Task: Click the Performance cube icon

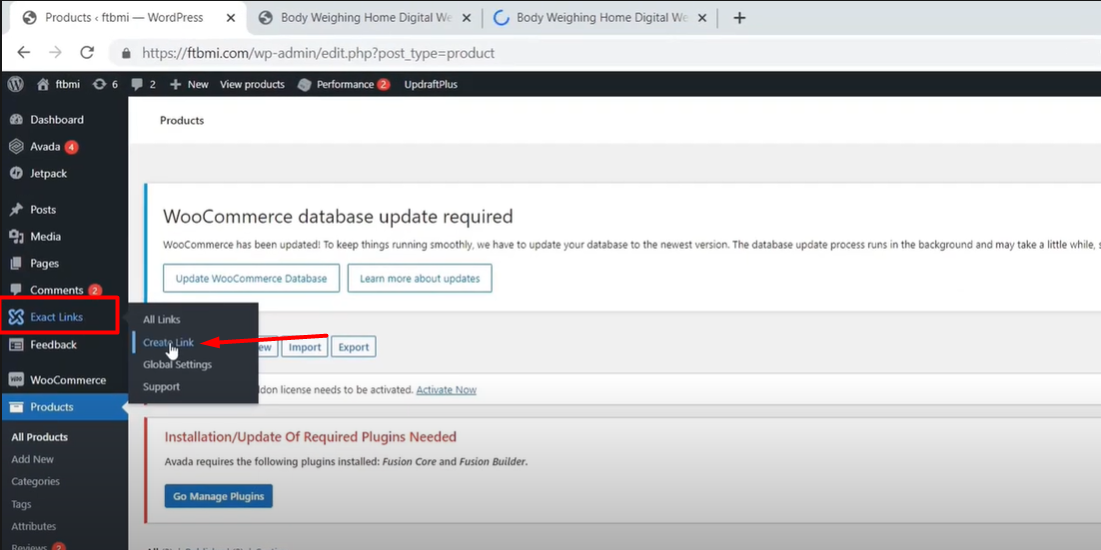Action: [x=304, y=84]
